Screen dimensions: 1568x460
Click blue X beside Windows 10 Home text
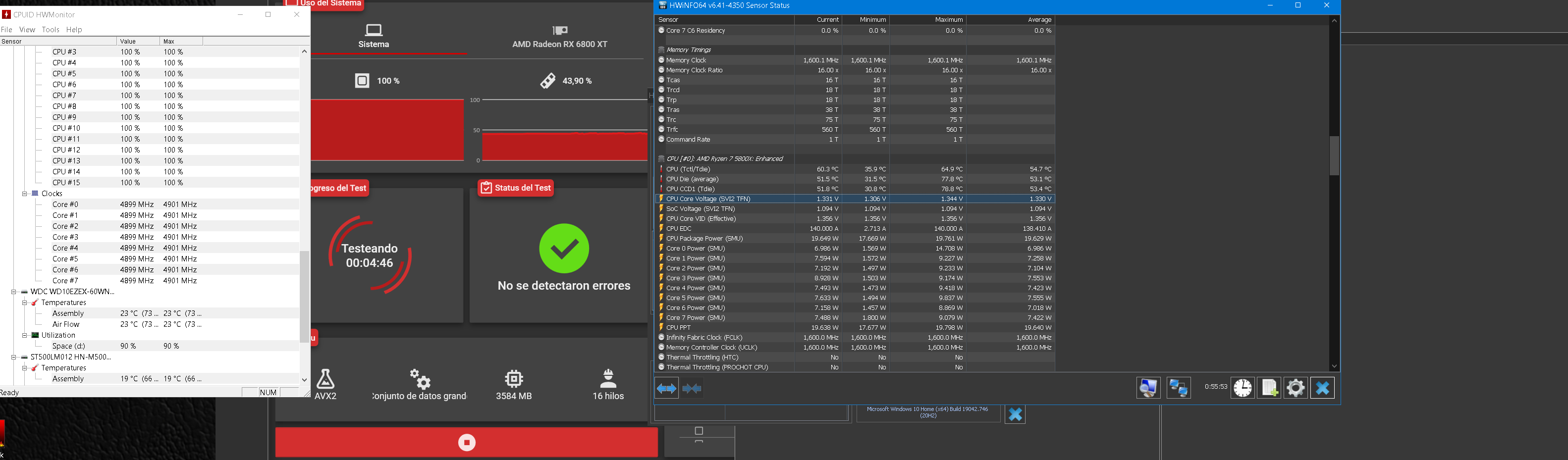point(1015,414)
